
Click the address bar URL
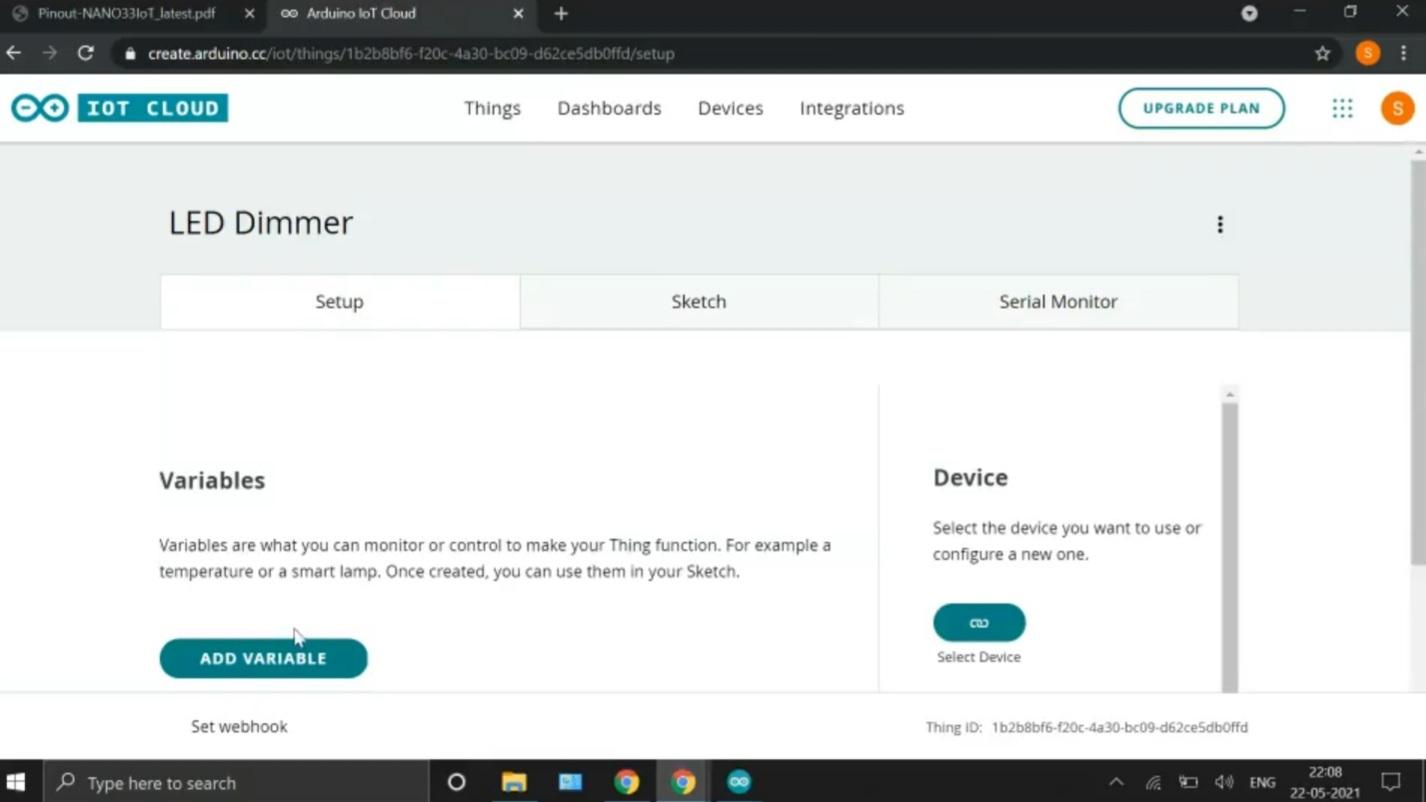(x=411, y=54)
